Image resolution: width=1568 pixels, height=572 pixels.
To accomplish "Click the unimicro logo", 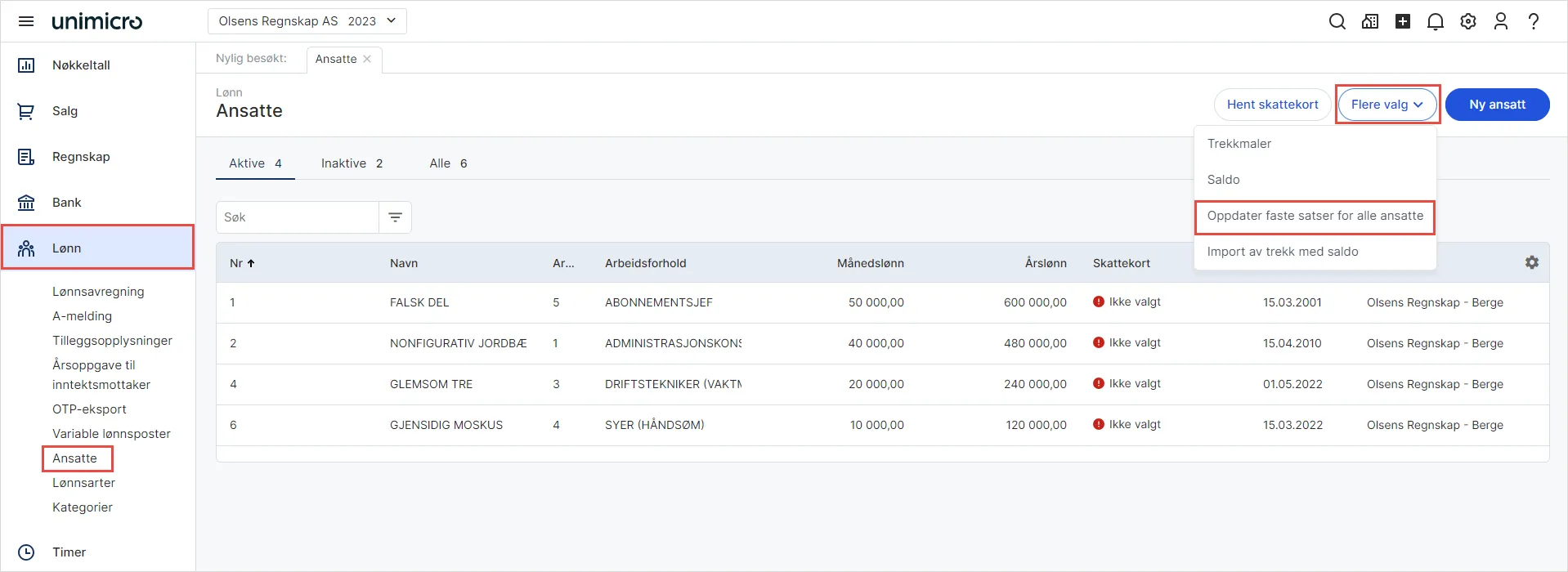I will (x=97, y=21).
